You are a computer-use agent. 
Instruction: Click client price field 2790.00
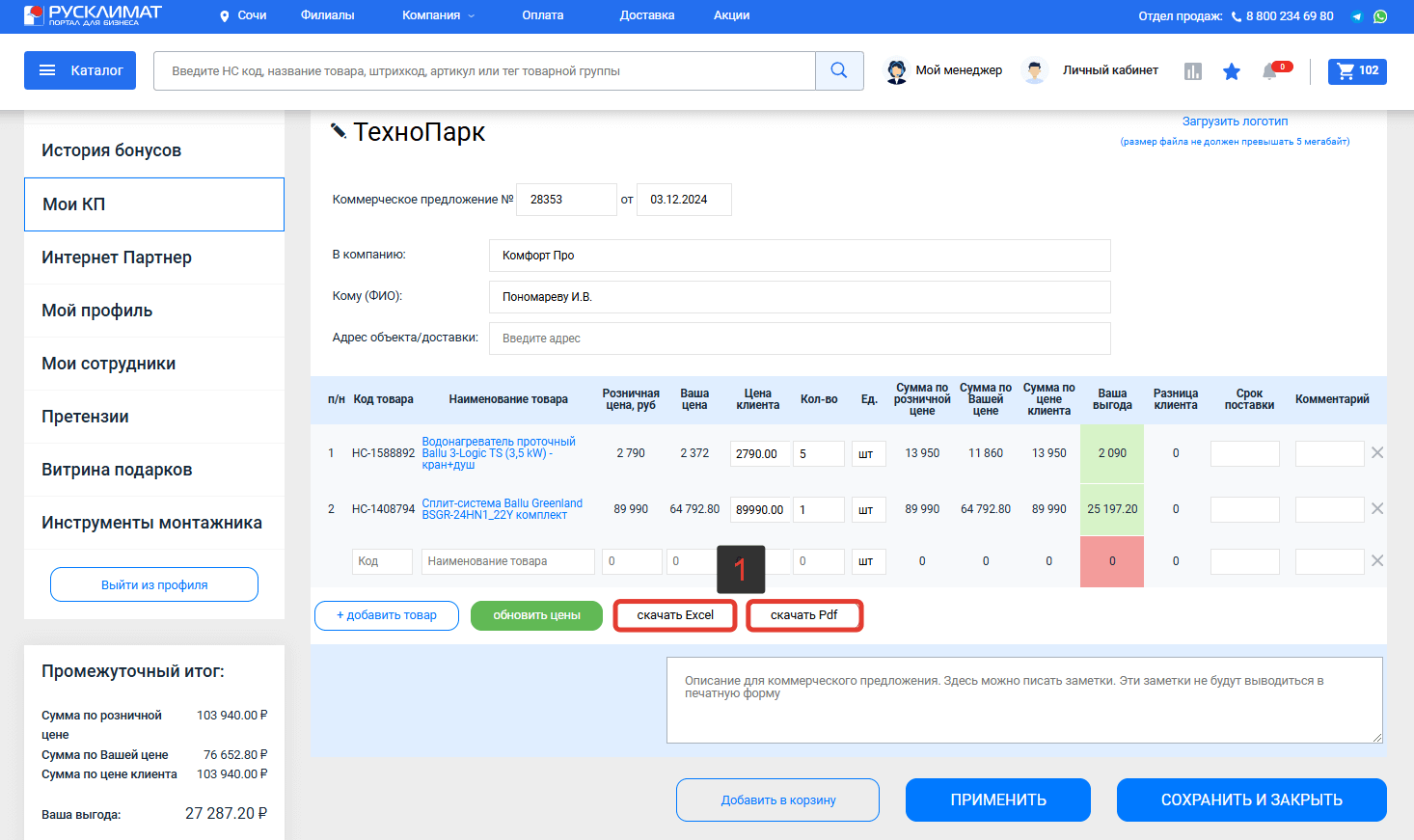click(760, 454)
